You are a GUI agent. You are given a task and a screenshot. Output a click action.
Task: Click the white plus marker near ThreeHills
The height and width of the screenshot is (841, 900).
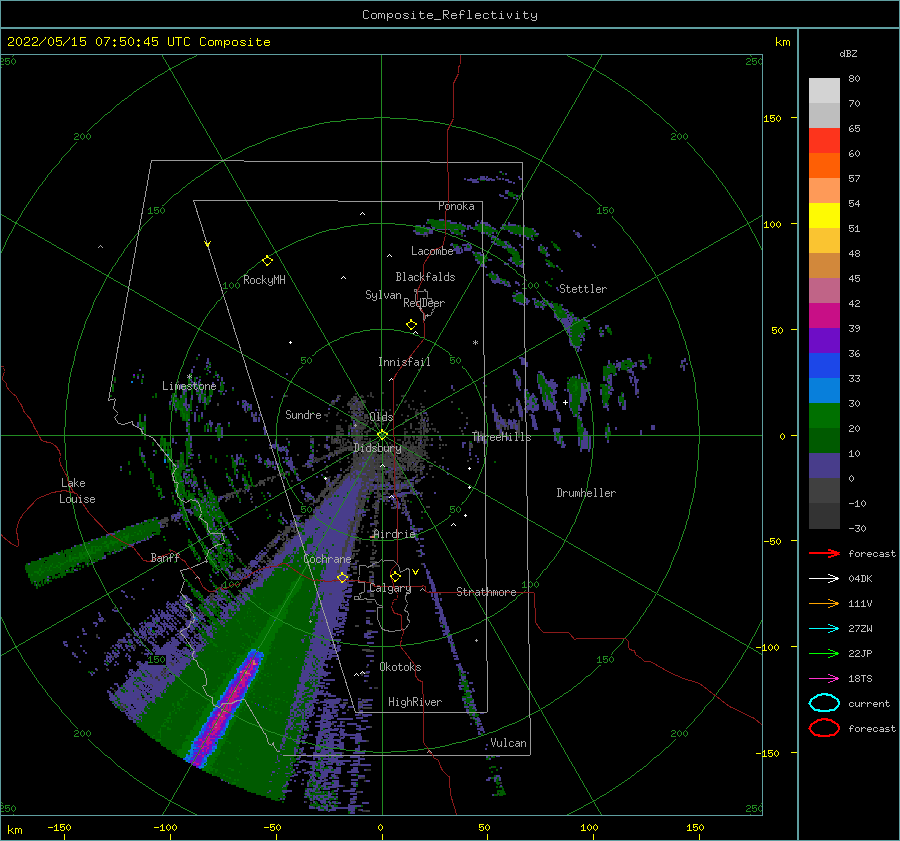[x=565, y=402]
